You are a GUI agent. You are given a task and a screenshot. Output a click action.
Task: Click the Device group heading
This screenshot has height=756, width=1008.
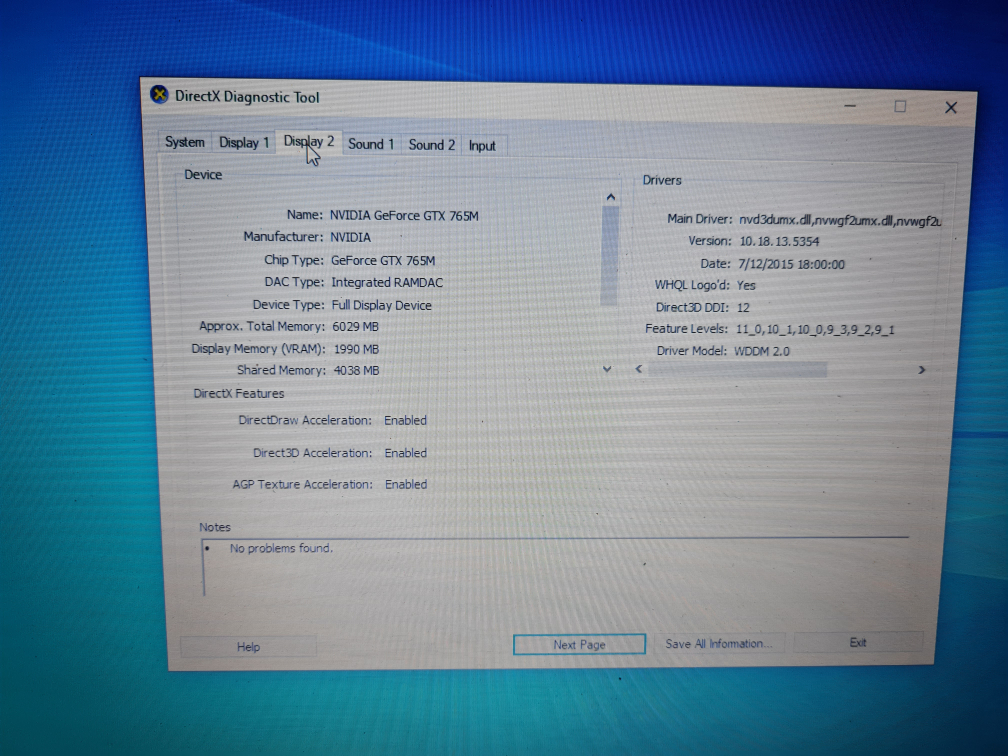(x=203, y=175)
